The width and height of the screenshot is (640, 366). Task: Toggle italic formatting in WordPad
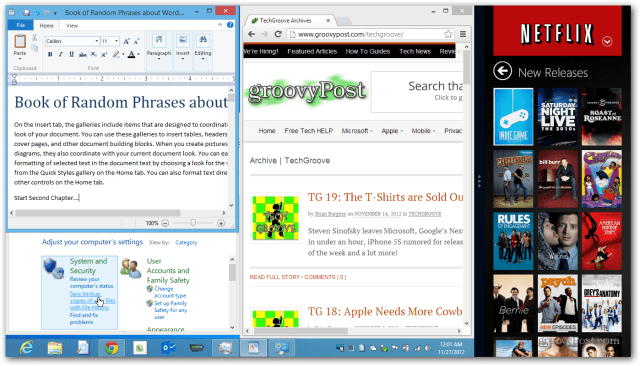[x=60, y=54]
